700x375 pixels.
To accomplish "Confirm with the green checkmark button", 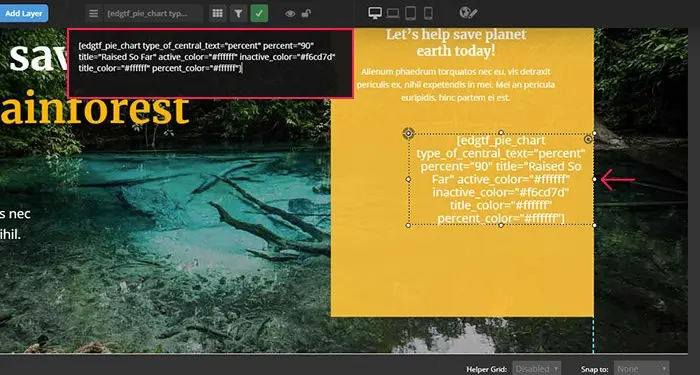I will [259, 13].
